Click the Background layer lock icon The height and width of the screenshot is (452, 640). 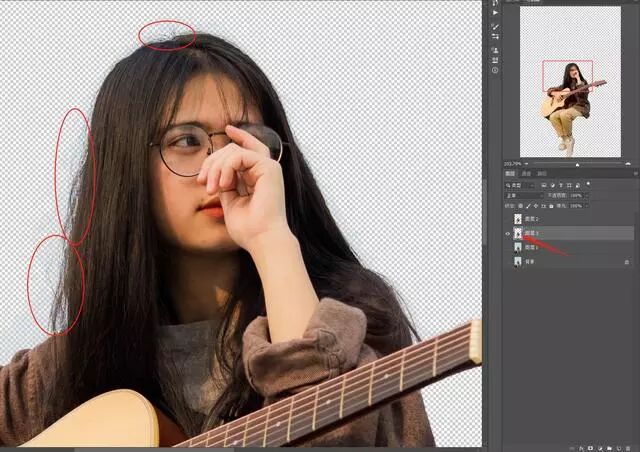(627, 262)
